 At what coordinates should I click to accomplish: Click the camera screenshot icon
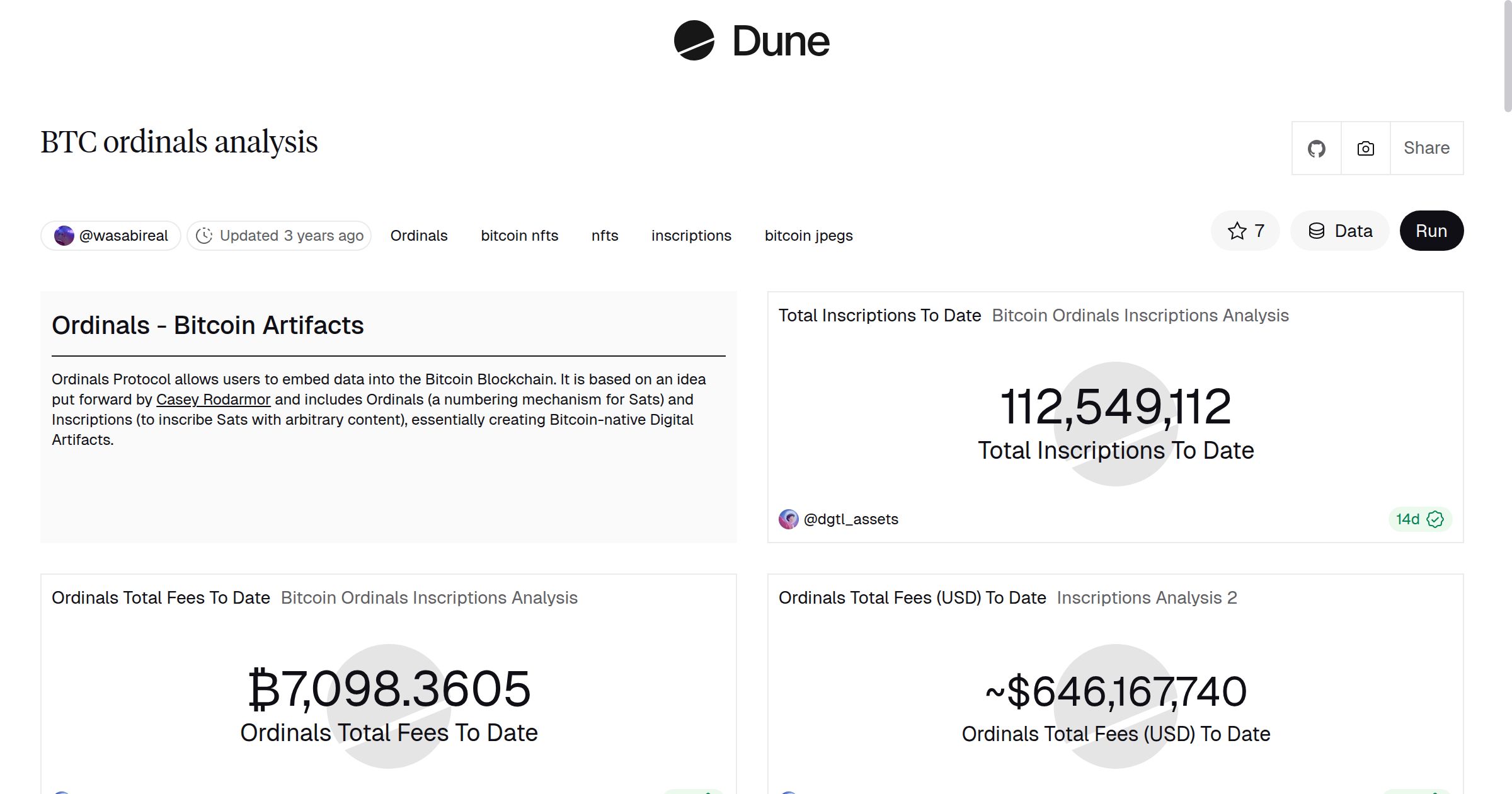point(1365,148)
